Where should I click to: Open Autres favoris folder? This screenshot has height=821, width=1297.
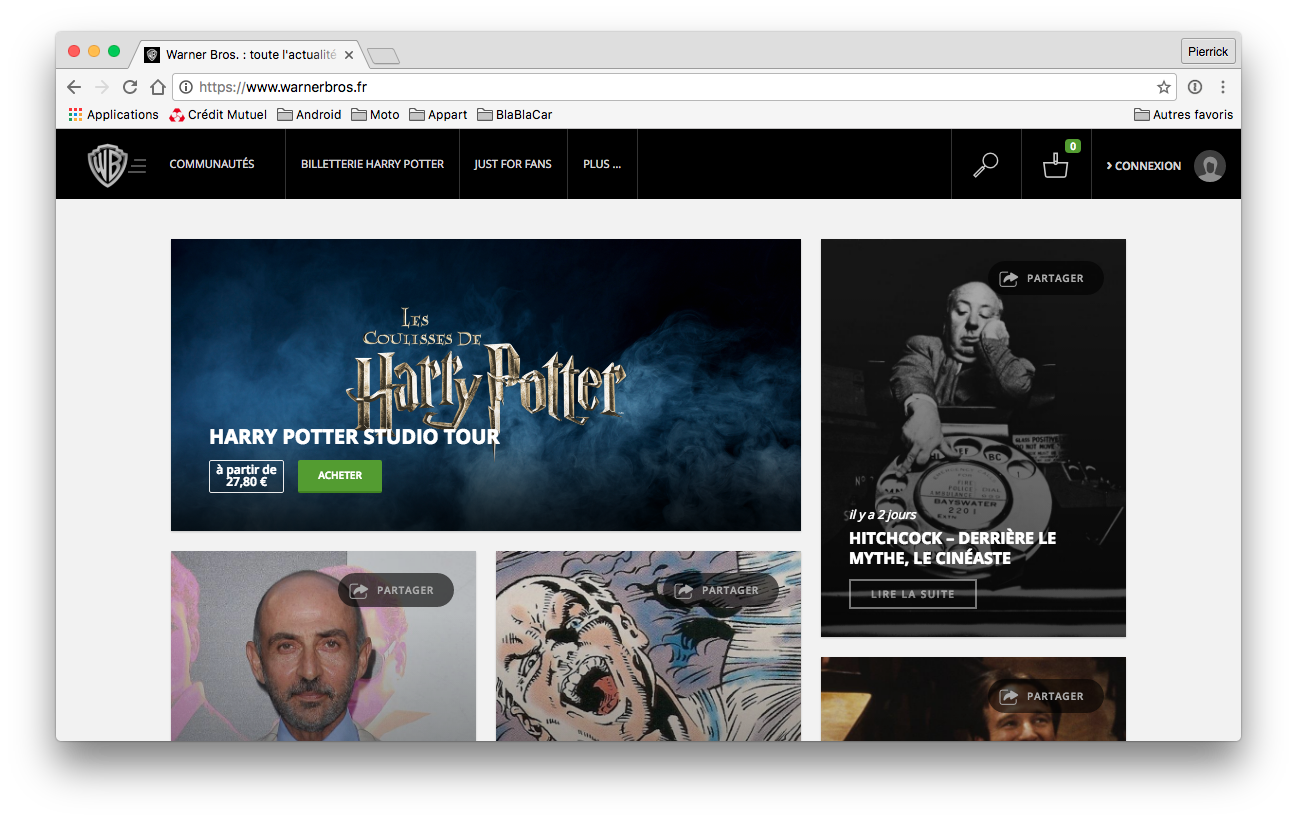click(1183, 115)
